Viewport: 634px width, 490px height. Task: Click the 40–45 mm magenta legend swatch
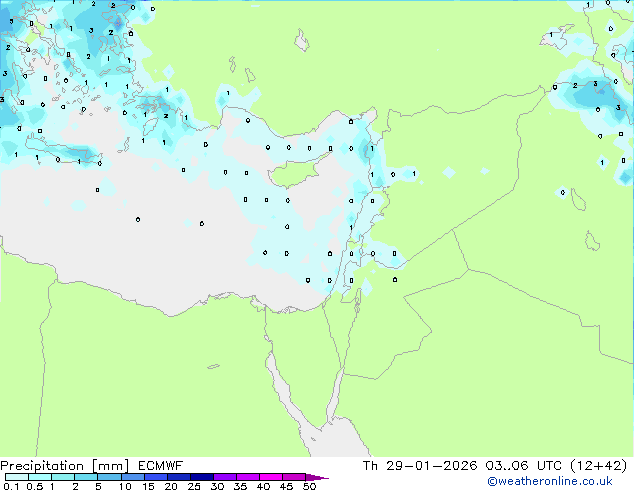pyautogui.click(x=271, y=477)
